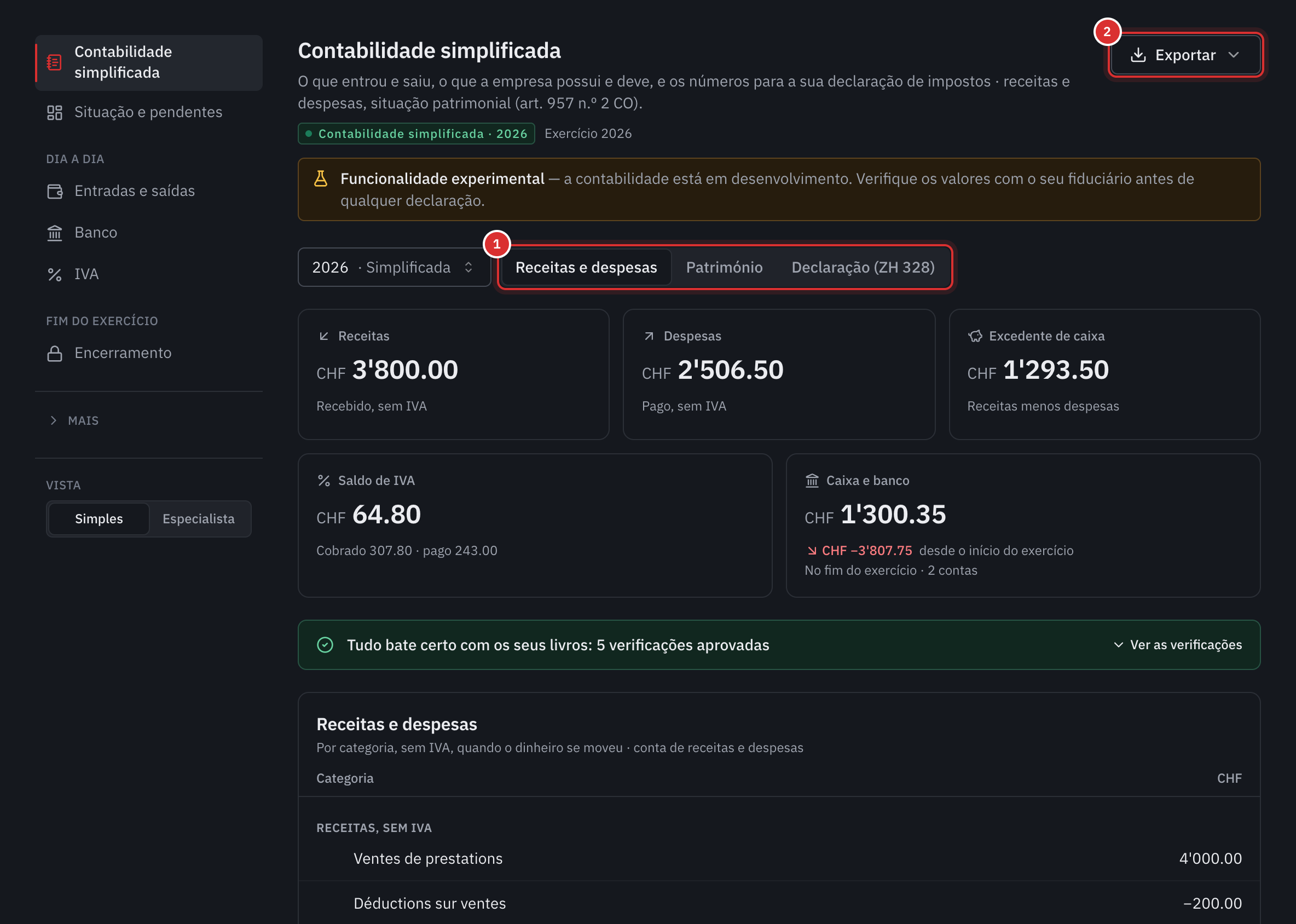Click the flask icon in experimental banner

click(x=321, y=178)
